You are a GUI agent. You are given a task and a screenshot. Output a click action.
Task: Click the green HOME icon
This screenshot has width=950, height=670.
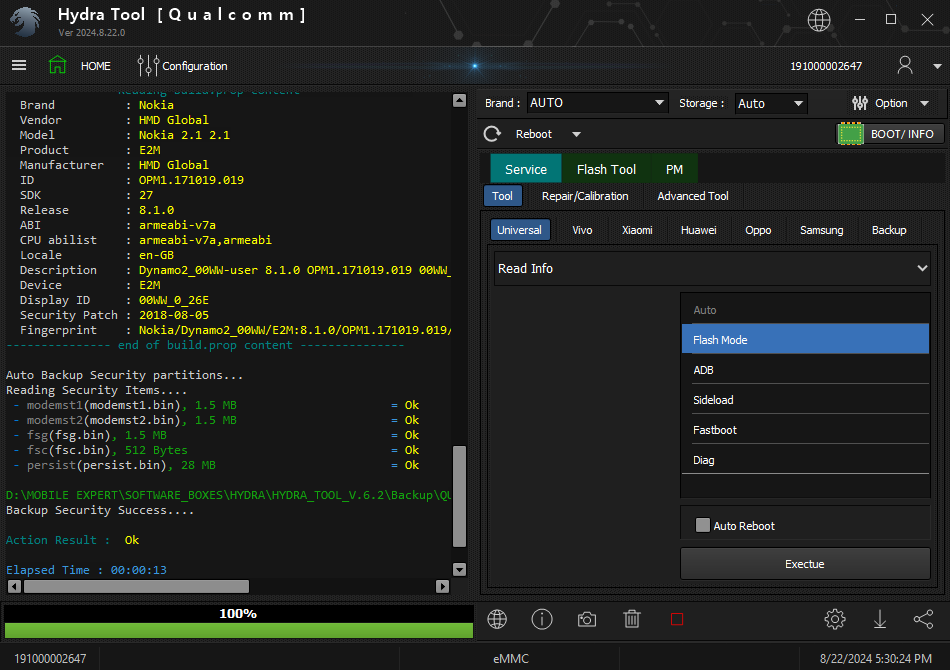pyautogui.click(x=58, y=66)
